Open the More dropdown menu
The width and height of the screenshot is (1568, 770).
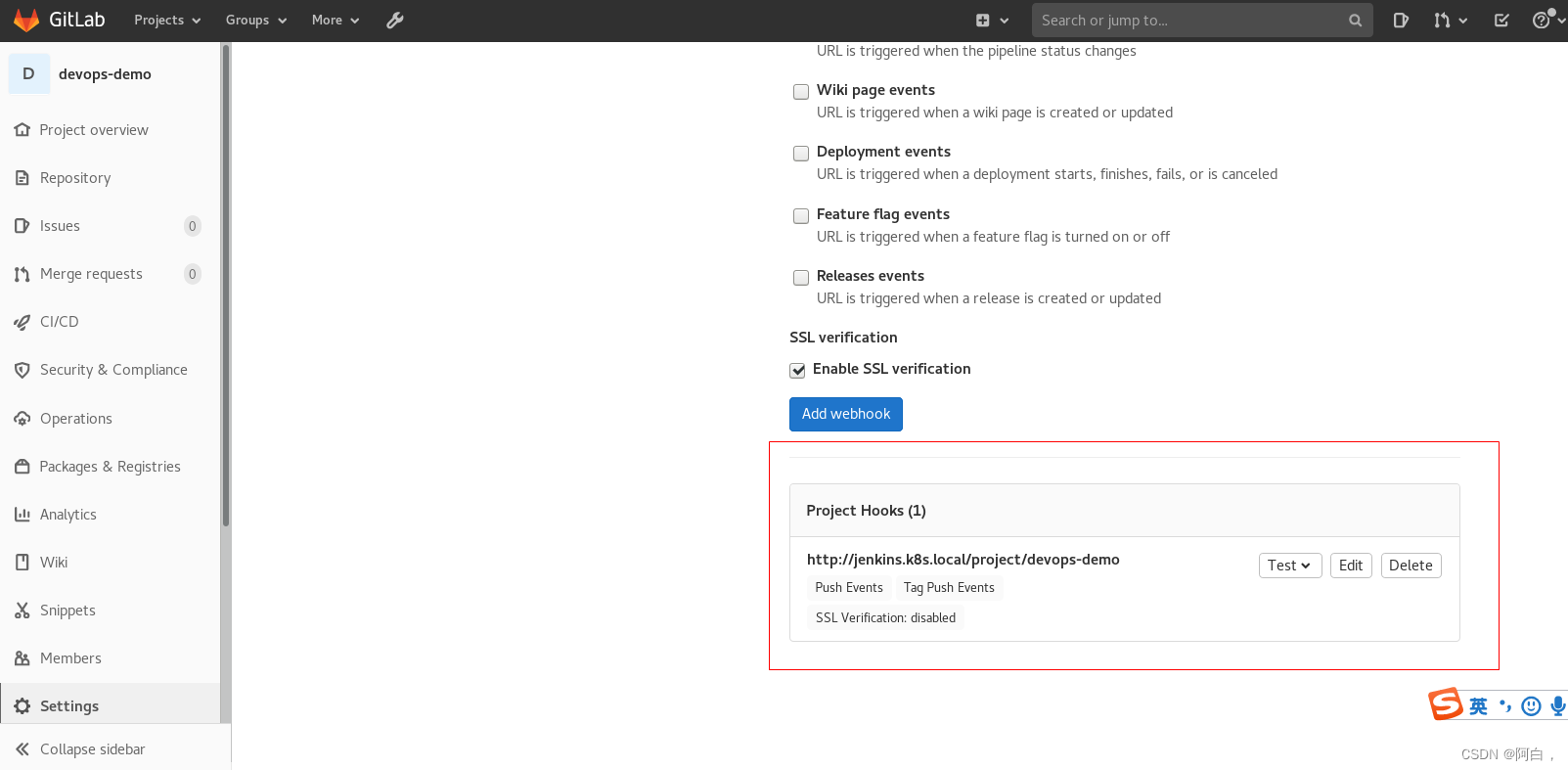[x=336, y=21]
